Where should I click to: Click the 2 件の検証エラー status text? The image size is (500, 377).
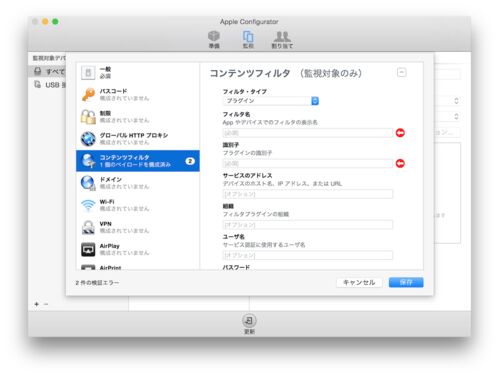[x=97, y=283]
